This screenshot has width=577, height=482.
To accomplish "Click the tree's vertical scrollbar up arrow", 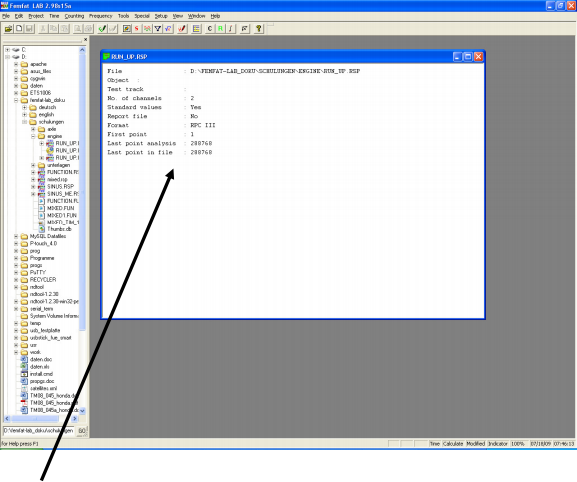I will point(82,50).
